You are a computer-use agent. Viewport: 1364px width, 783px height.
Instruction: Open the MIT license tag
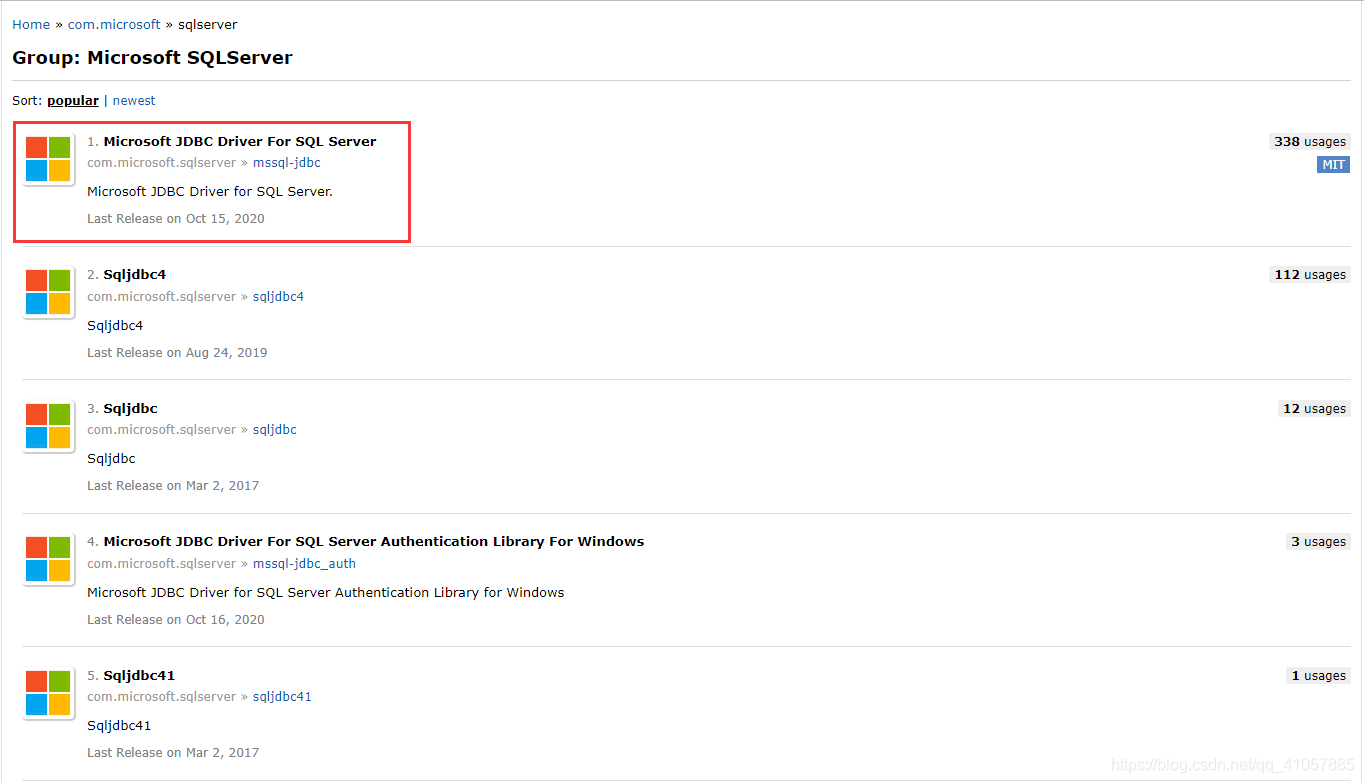pos(1333,164)
